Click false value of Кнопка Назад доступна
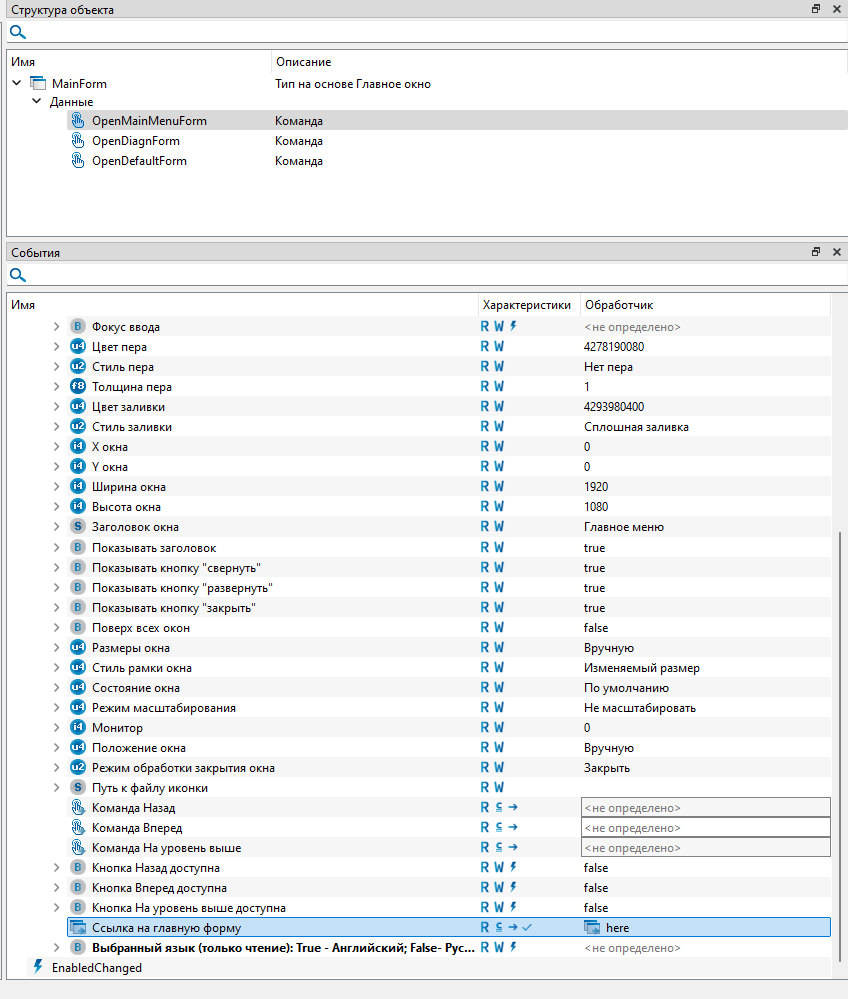Image resolution: width=848 pixels, height=999 pixels. (x=595, y=868)
